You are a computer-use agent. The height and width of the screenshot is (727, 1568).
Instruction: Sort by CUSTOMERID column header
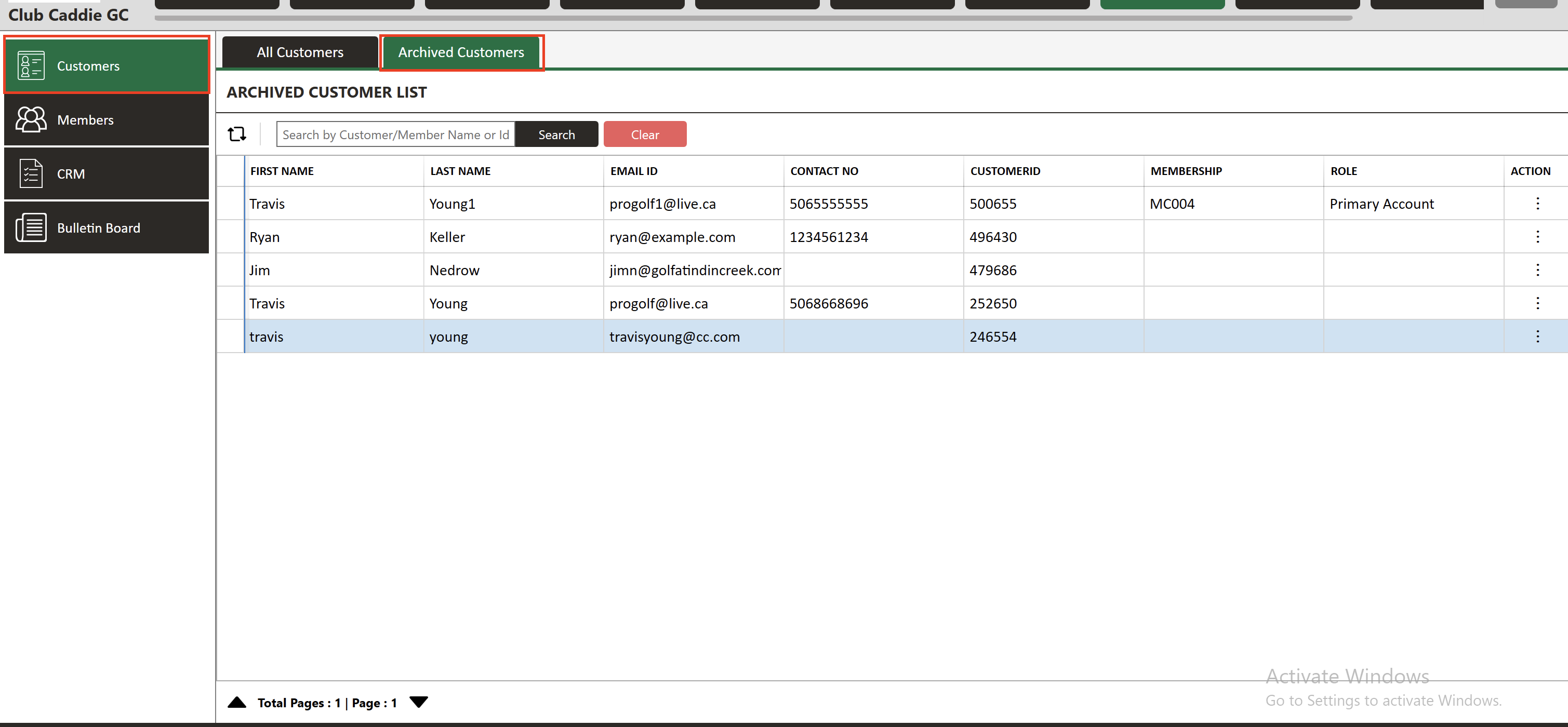click(x=1005, y=171)
